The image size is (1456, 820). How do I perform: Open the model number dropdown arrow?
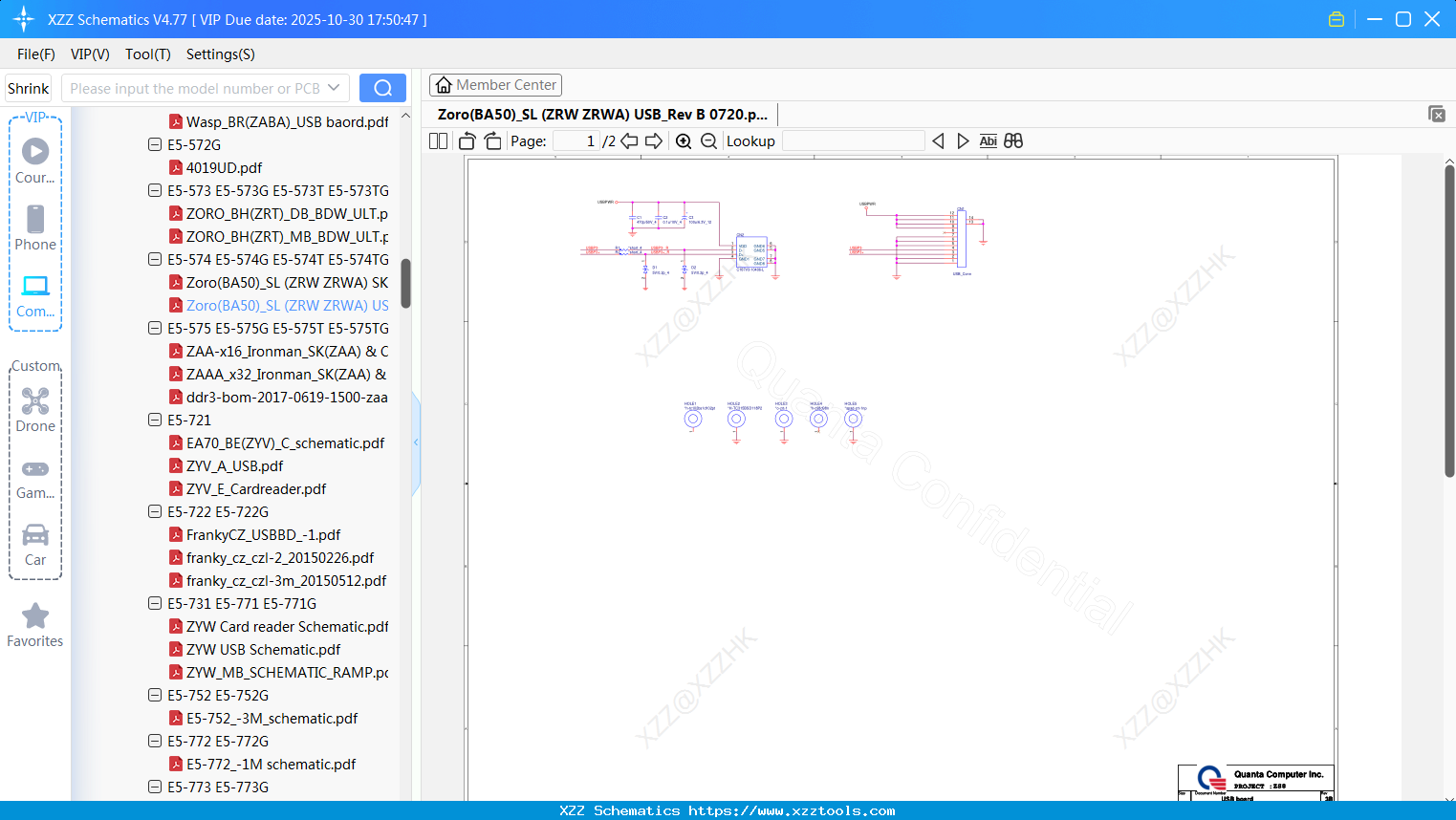[334, 88]
